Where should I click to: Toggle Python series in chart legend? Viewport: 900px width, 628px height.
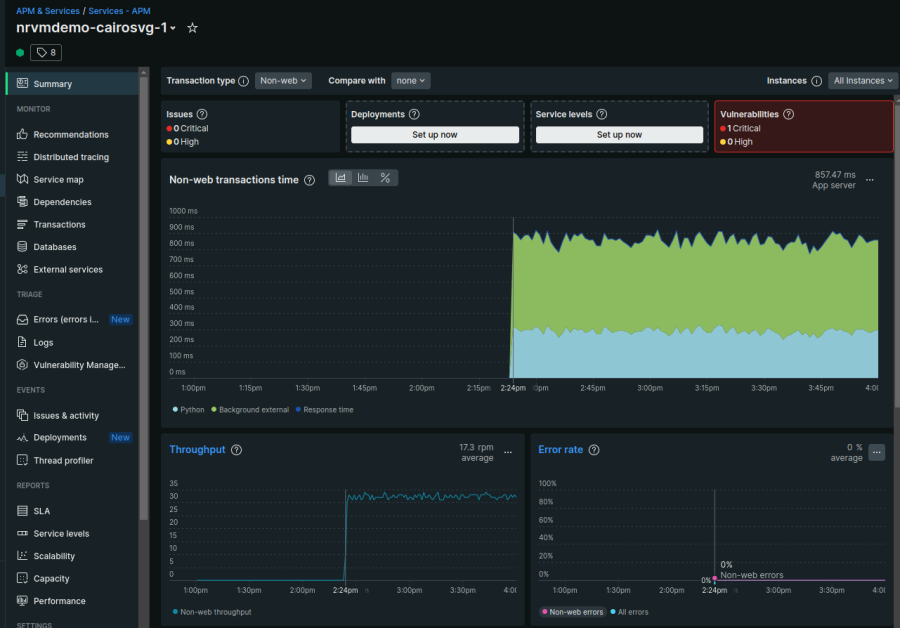coord(188,410)
